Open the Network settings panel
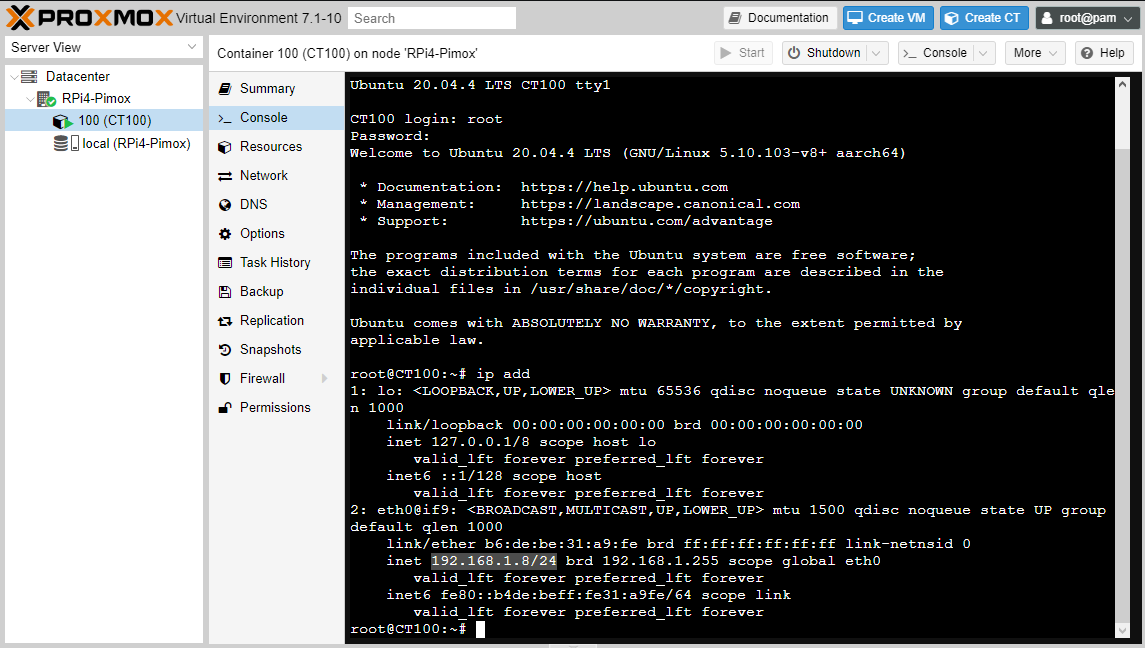The image size is (1145, 648). point(262,175)
